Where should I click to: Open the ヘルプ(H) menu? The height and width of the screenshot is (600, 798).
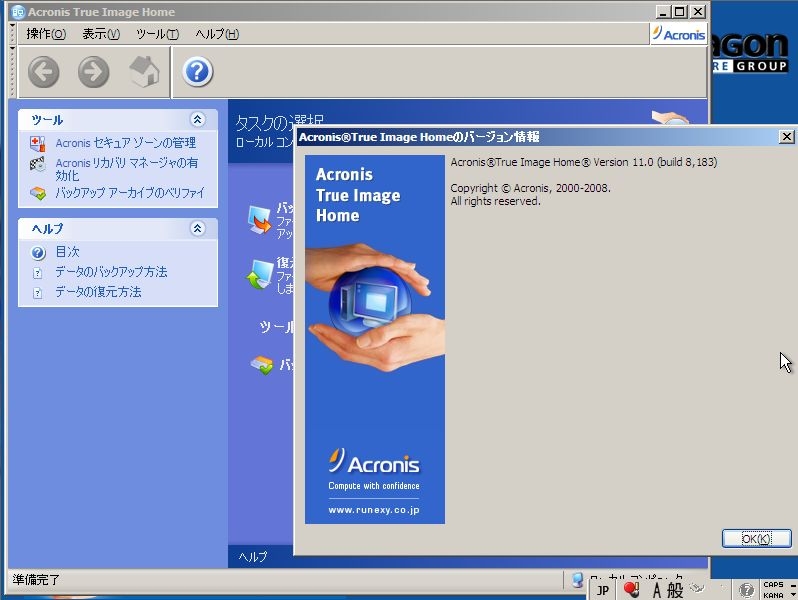(x=217, y=34)
